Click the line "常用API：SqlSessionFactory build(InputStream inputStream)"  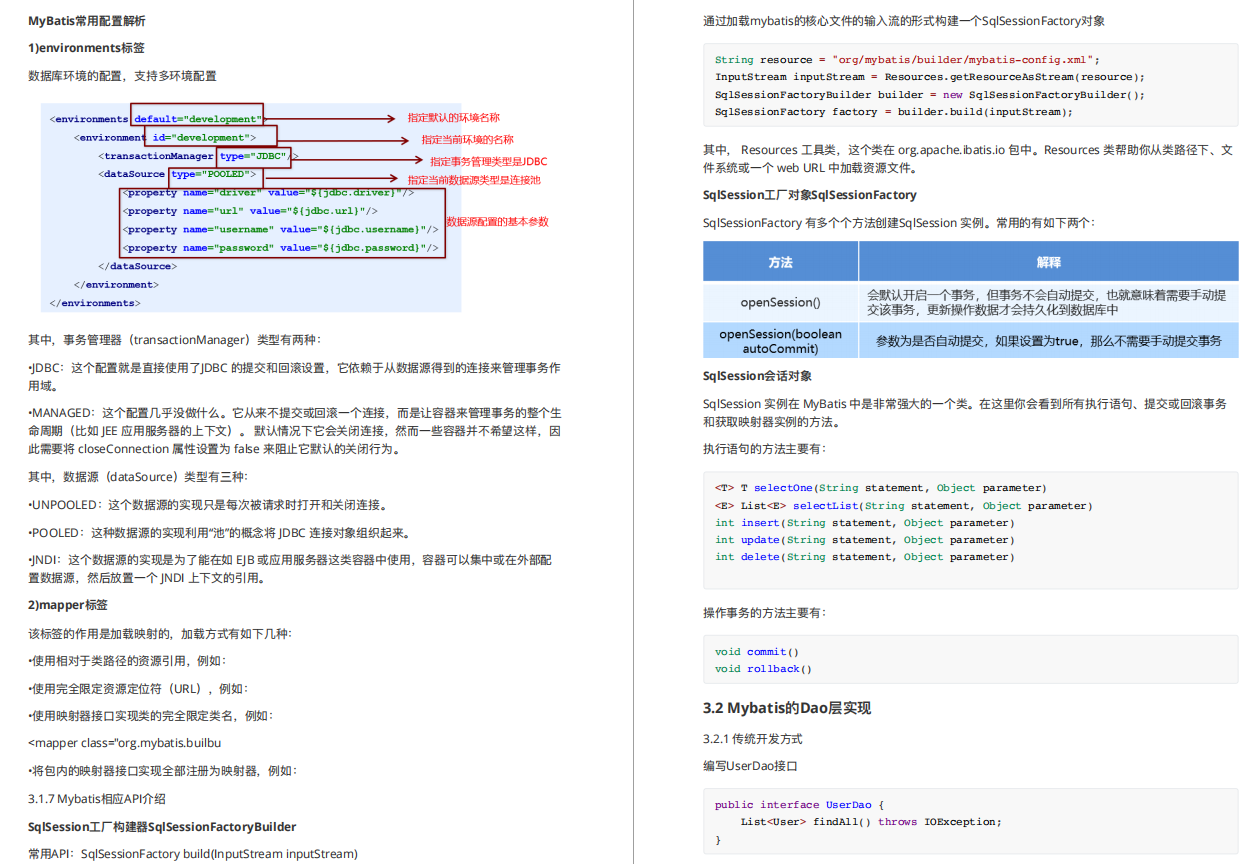coord(192,854)
